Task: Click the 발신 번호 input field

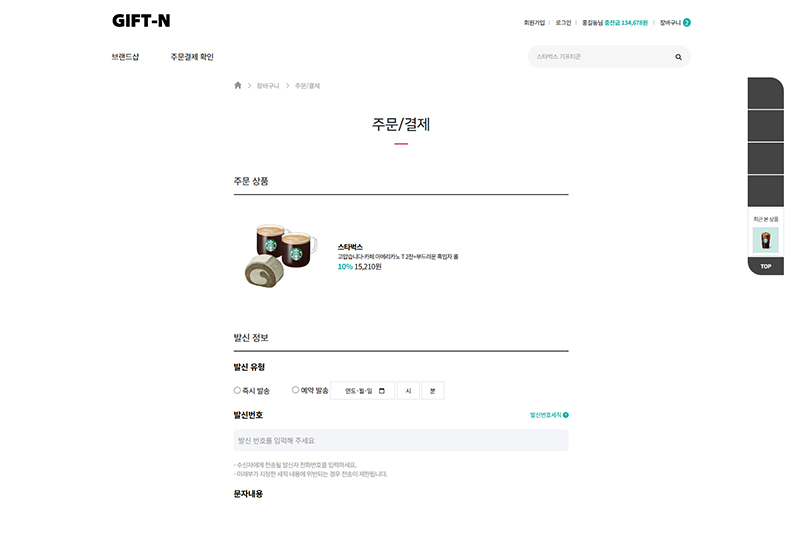Action: pyautogui.click(x=401, y=440)
